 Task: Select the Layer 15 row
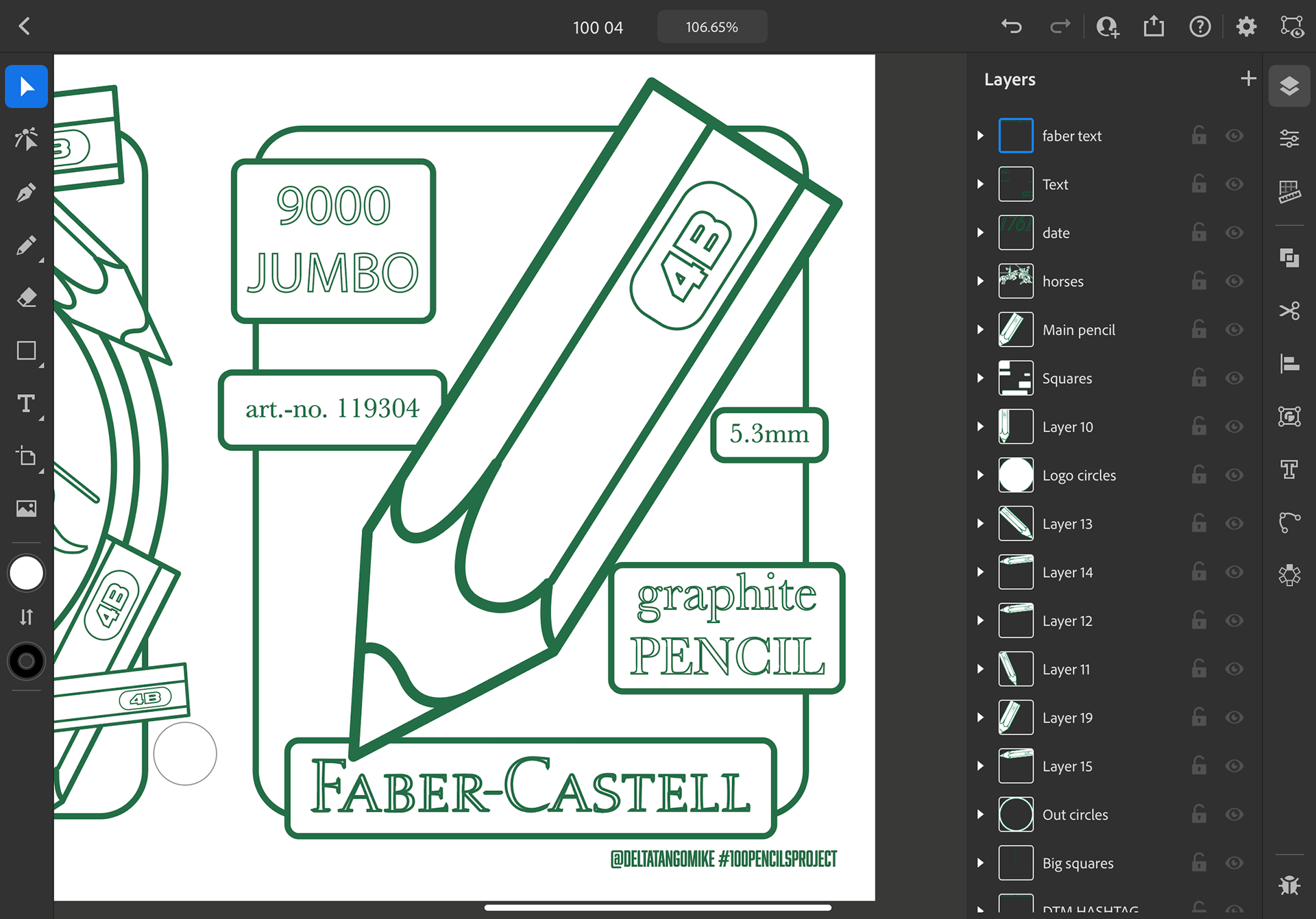(x=1114, y=766)
